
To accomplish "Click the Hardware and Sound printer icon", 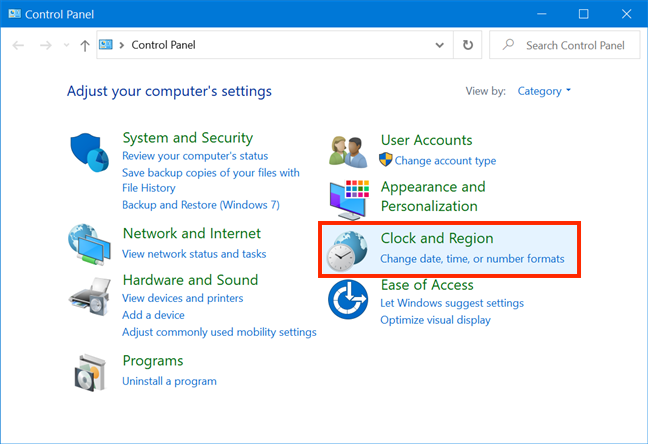I will pos(90,296).
